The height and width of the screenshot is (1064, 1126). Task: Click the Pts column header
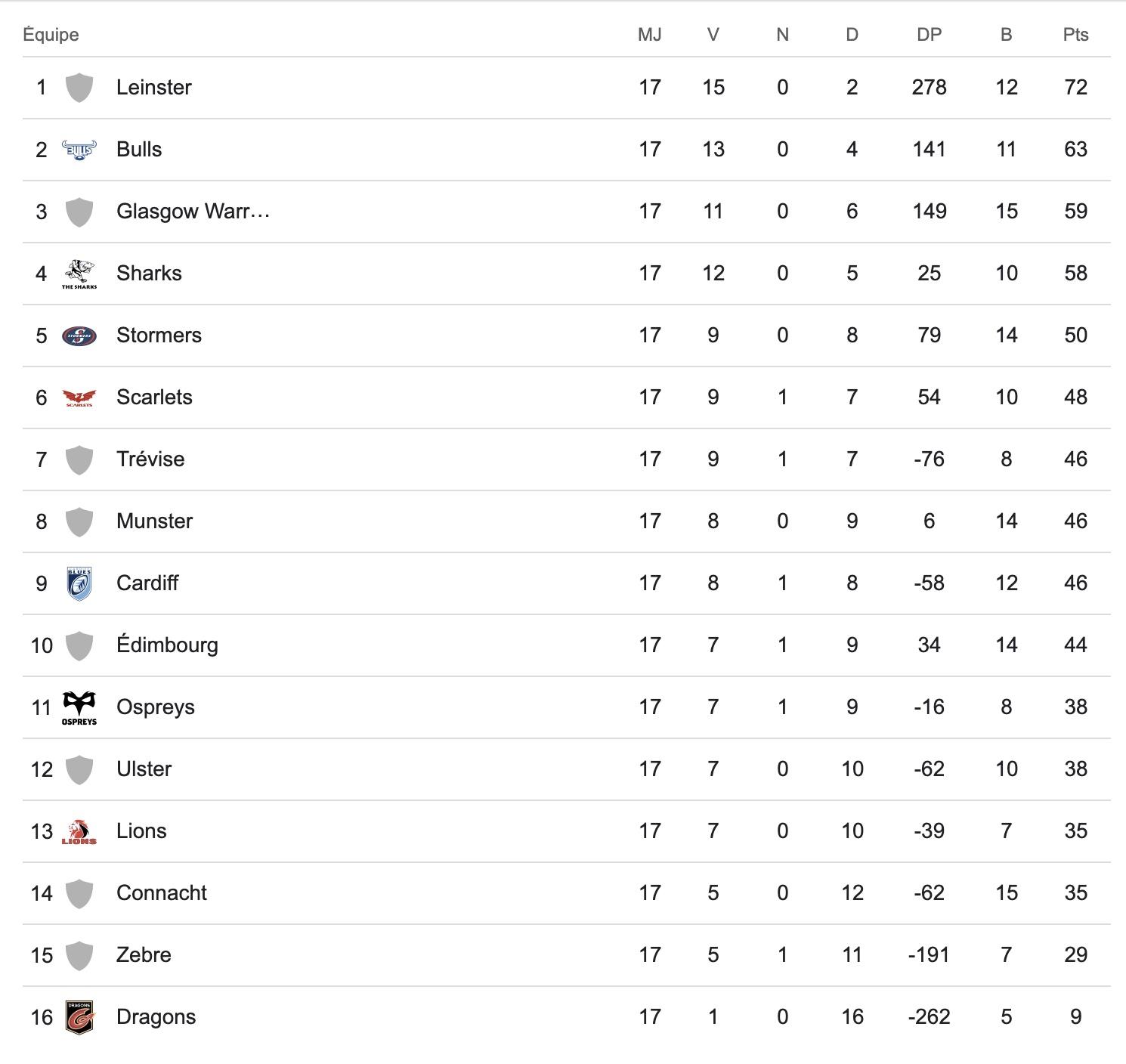point(1075,35)
